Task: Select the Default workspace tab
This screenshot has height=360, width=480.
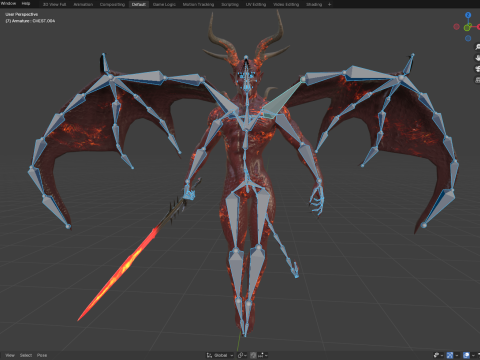Action: pos(139,4)
